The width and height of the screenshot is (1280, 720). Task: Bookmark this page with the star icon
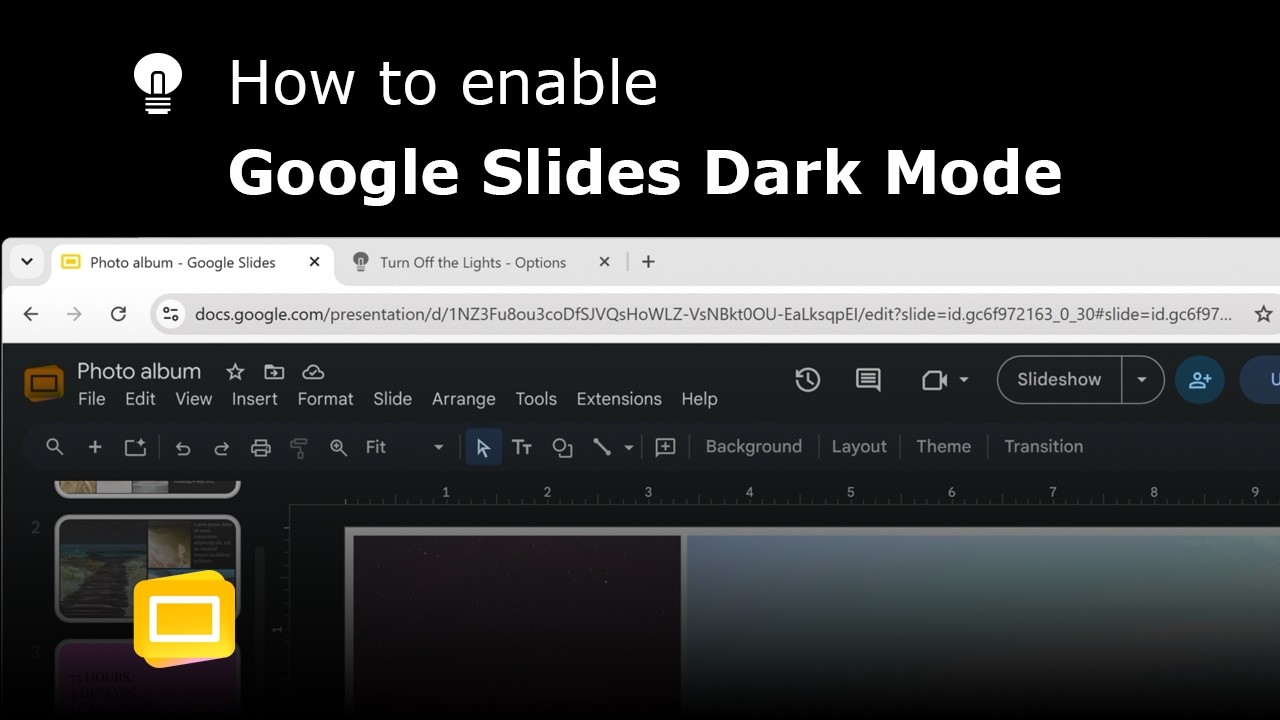point(1263,314)
